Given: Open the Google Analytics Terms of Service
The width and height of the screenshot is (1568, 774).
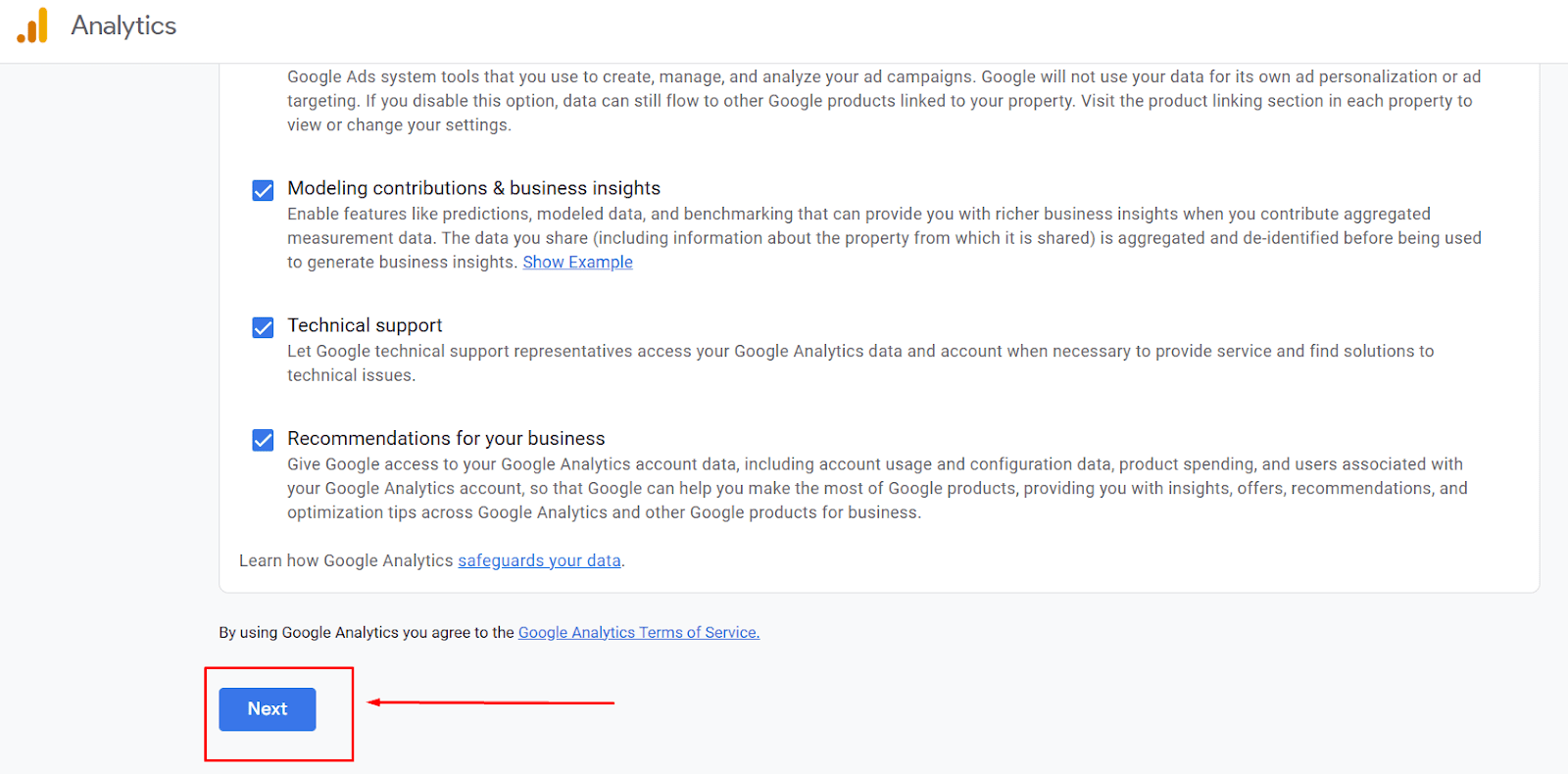Looking at the screenshot, I should click(638, 632).
